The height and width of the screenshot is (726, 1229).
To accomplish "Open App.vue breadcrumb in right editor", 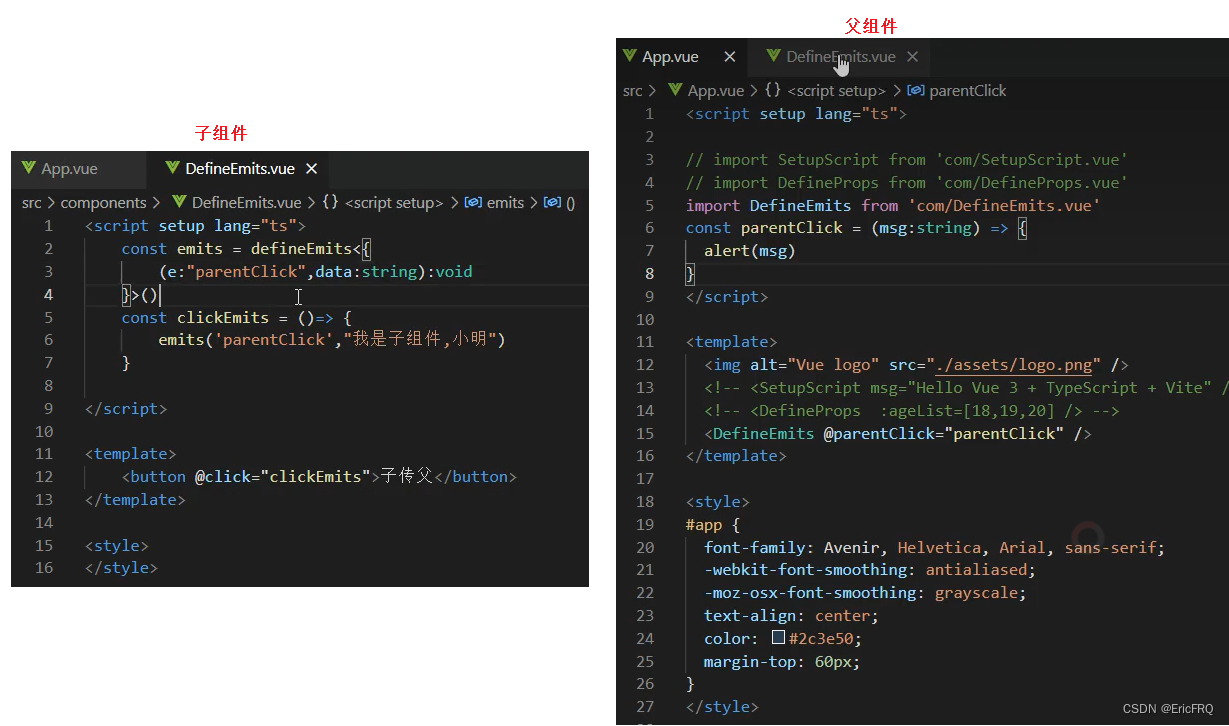I will click(716, 90).
